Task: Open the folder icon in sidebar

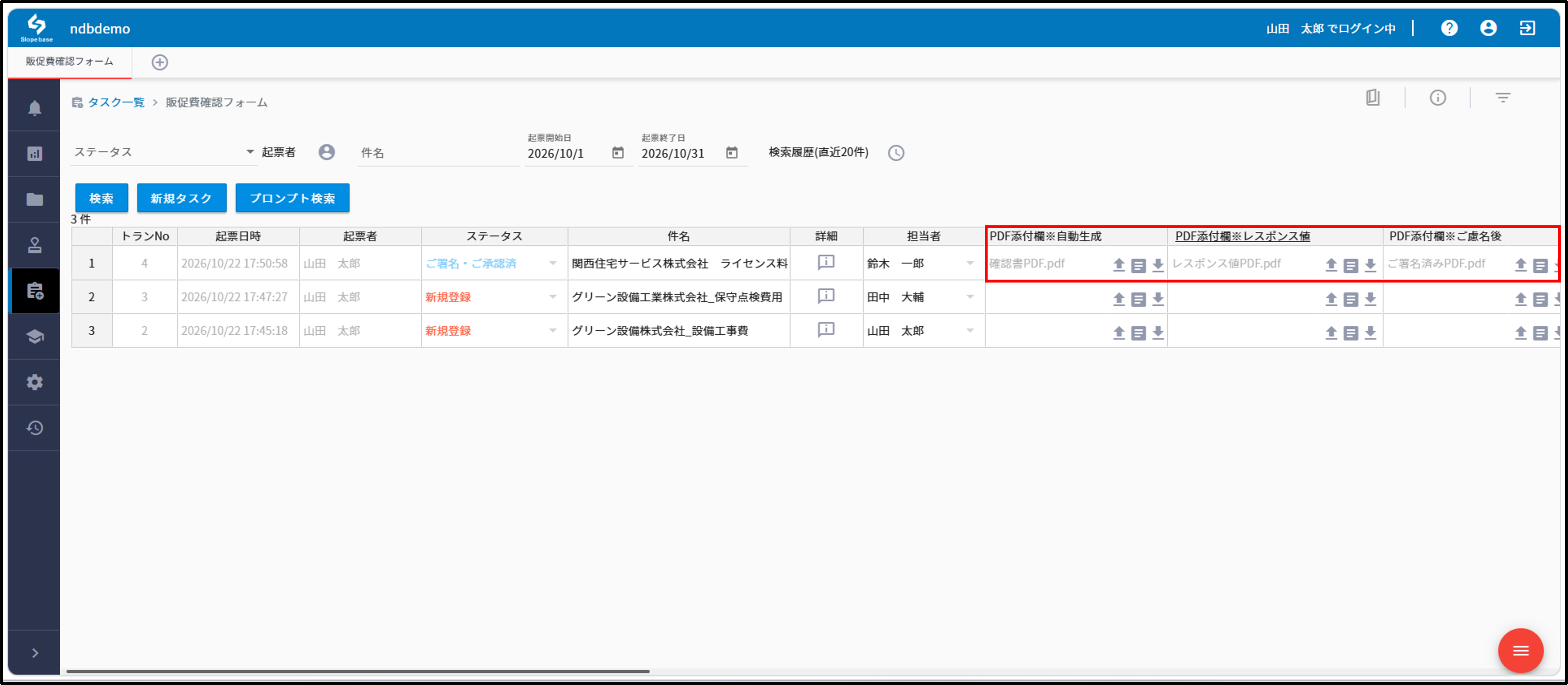Action: (35, 199)
